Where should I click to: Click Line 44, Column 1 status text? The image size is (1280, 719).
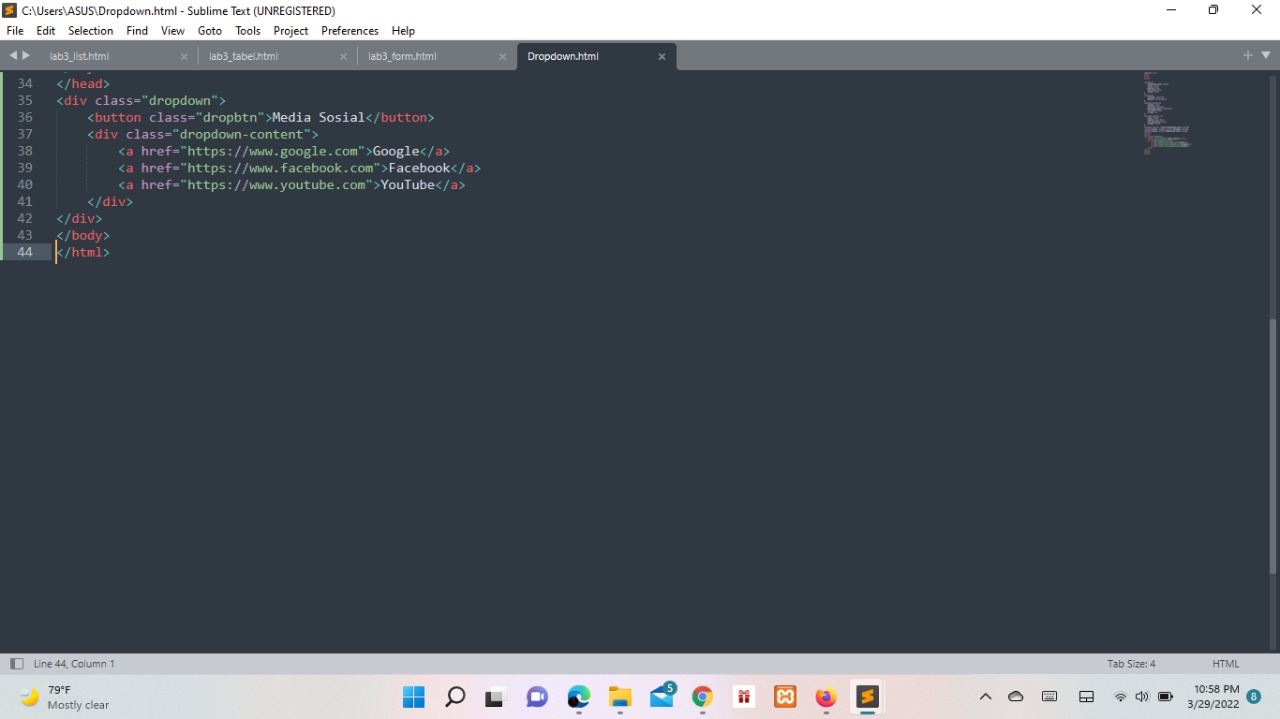click(74, 664)
